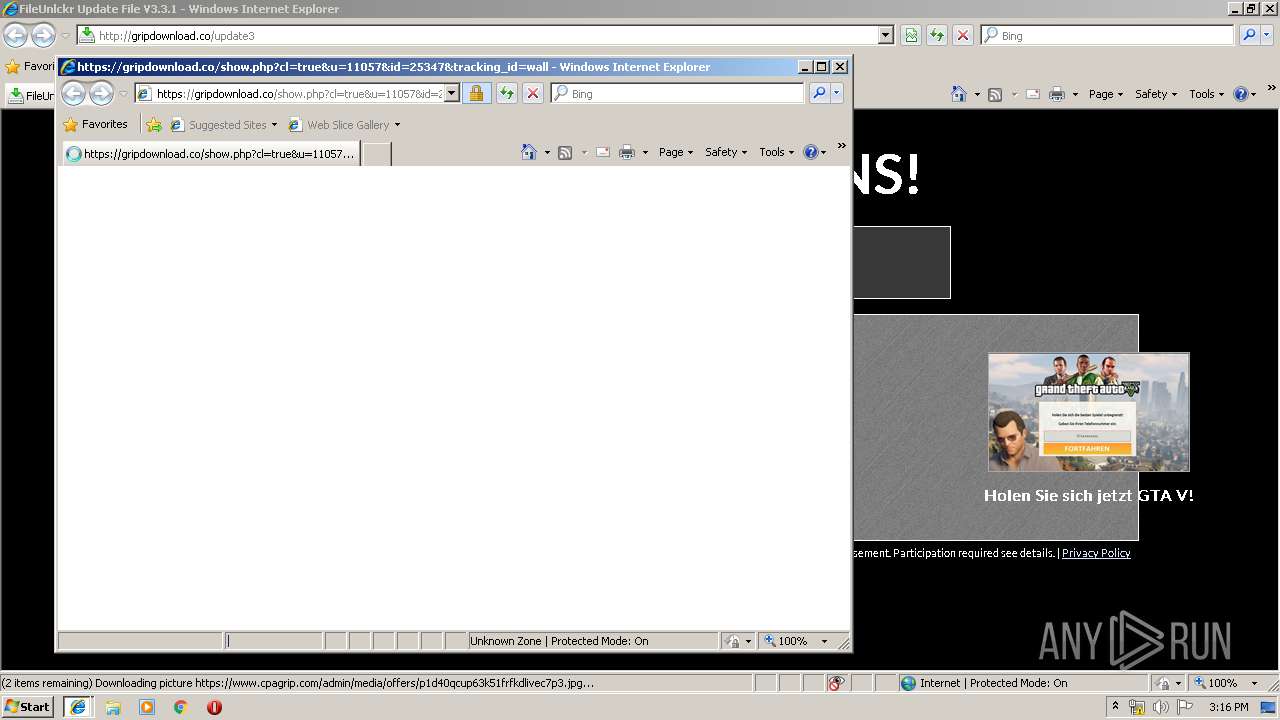Open Tools menu in popup window
Viewport: 1280px width, 720px height.
pyautogui.click(x=776, y=152)
